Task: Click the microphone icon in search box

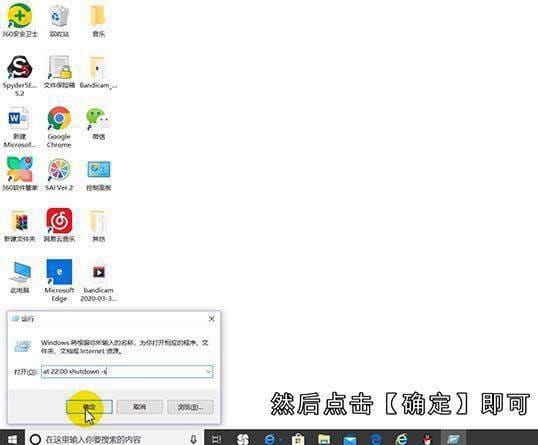Action: [x=193, y=439]
